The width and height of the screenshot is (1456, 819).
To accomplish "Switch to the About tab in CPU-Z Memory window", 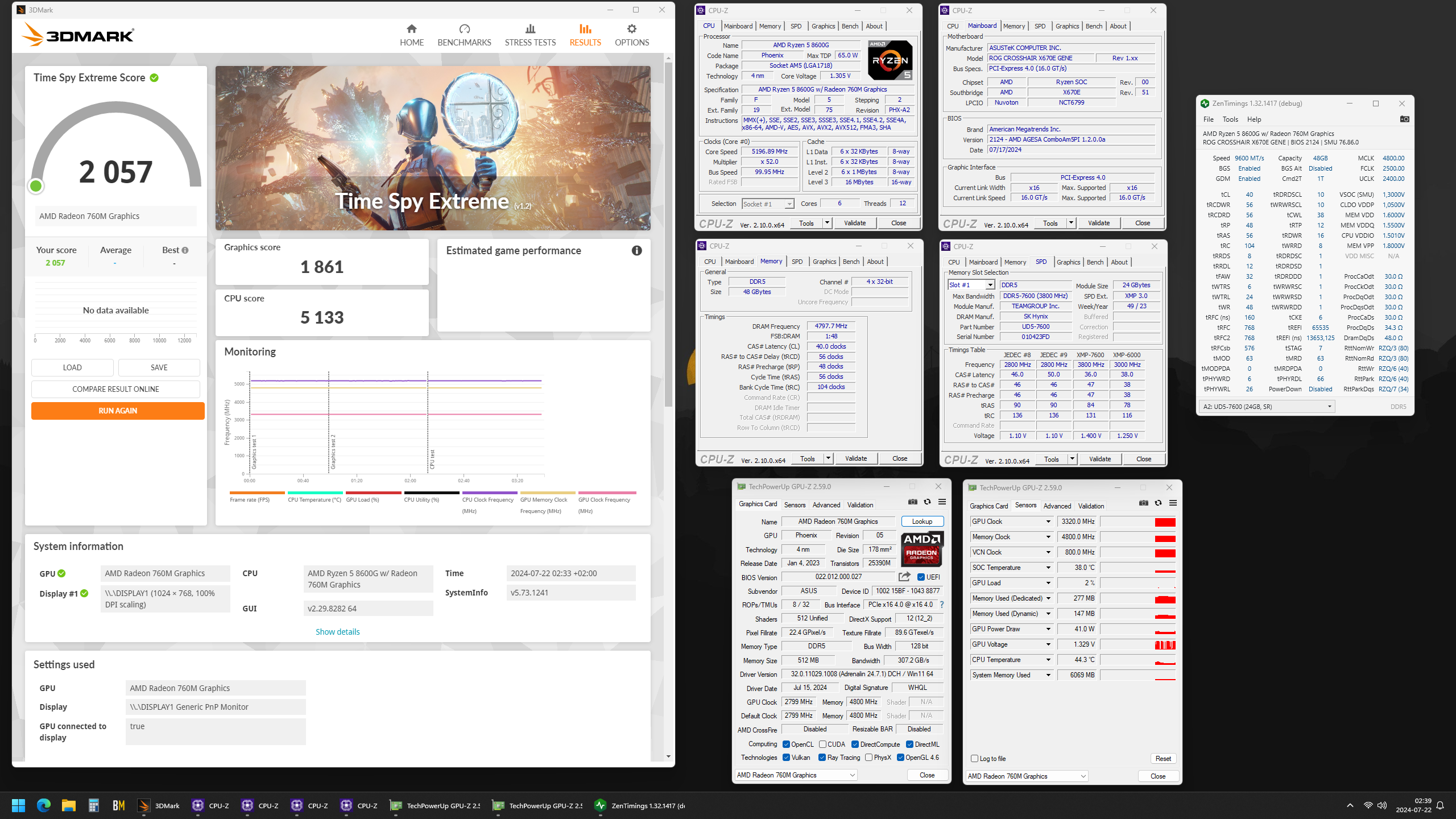I will click(x=875, y=262).
